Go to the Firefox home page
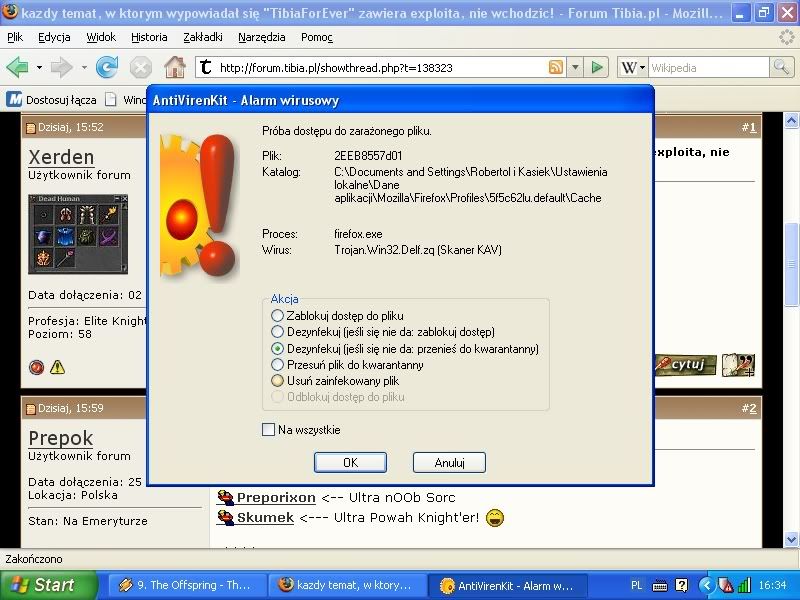 click(174, 68)
